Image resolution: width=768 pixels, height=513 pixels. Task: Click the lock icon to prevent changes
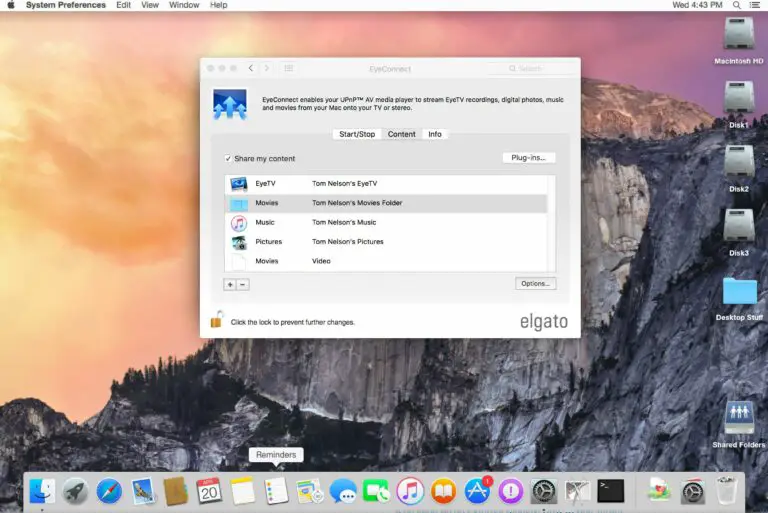(216, 319)
